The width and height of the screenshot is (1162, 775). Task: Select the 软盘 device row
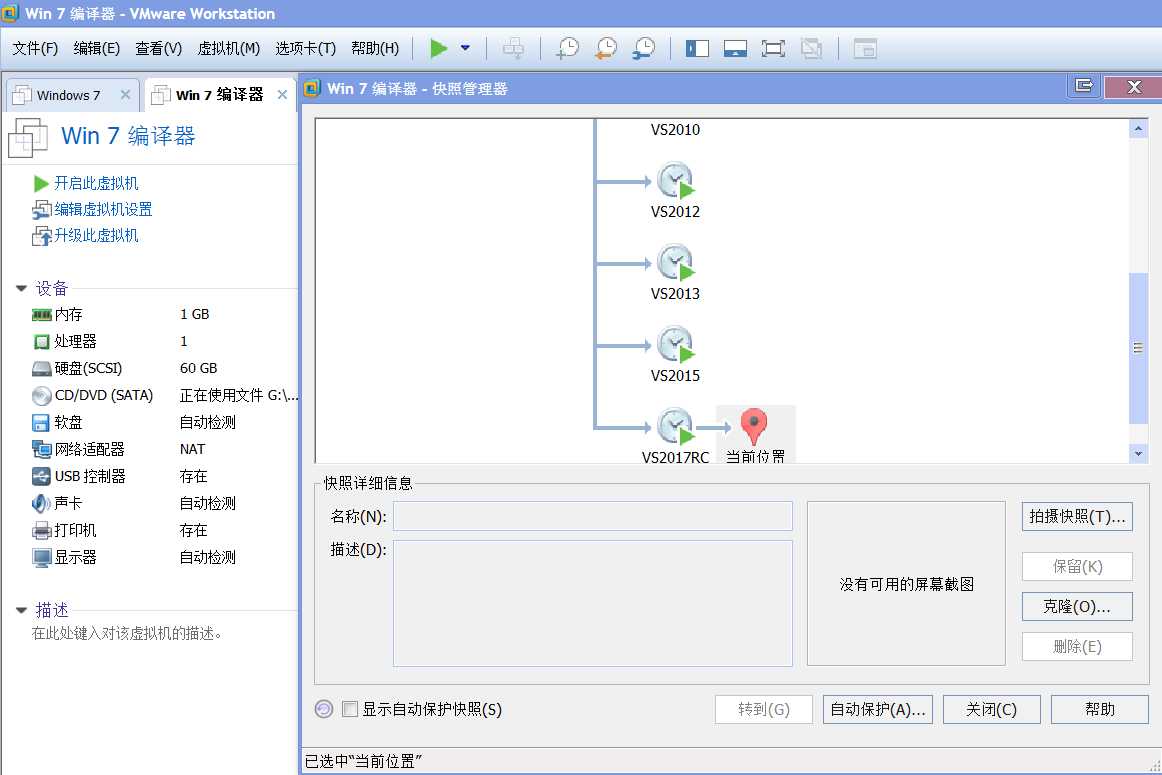(x=163, y=422)
